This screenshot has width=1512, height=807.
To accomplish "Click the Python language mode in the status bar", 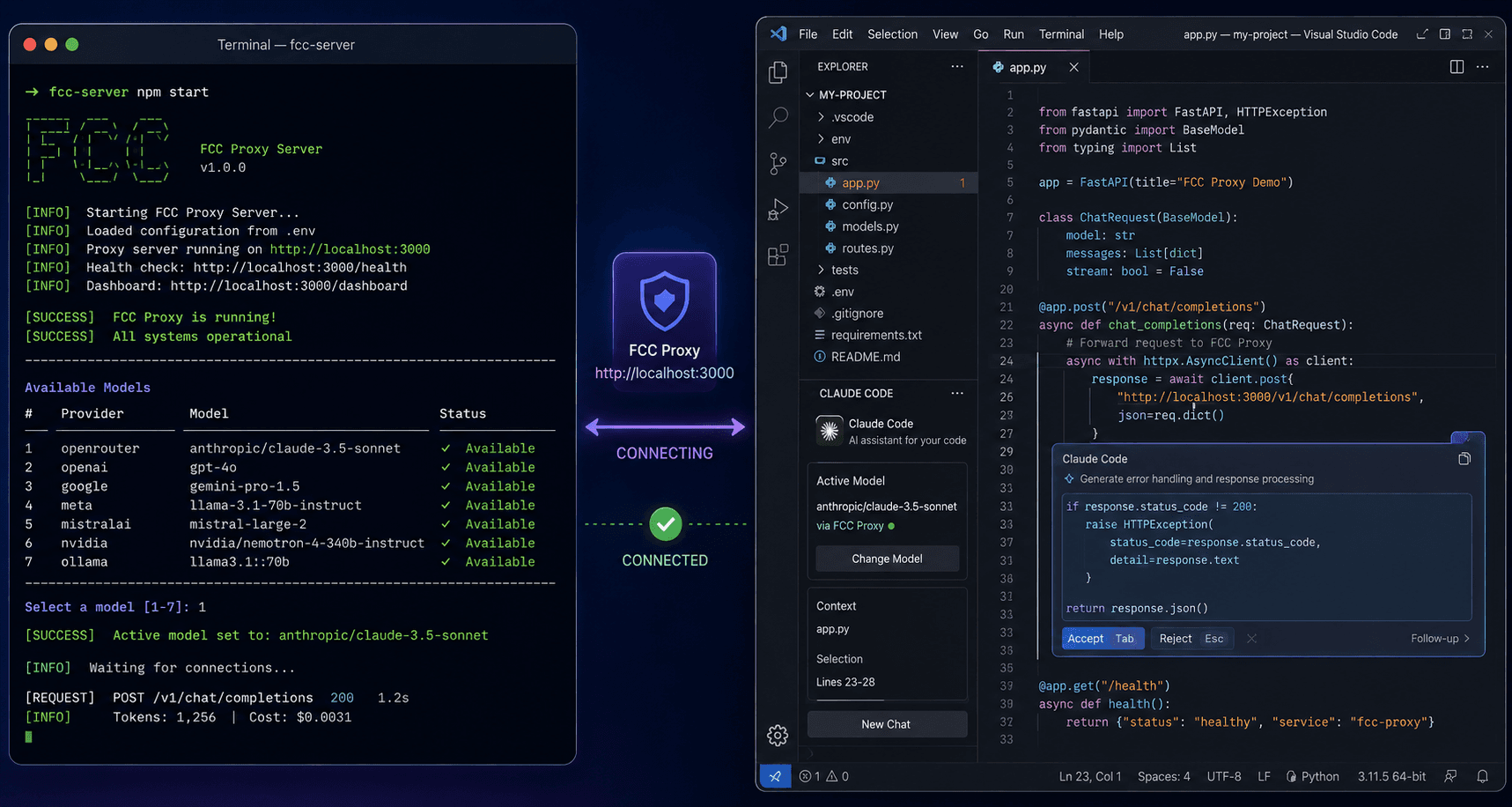I will [1312, 776].
